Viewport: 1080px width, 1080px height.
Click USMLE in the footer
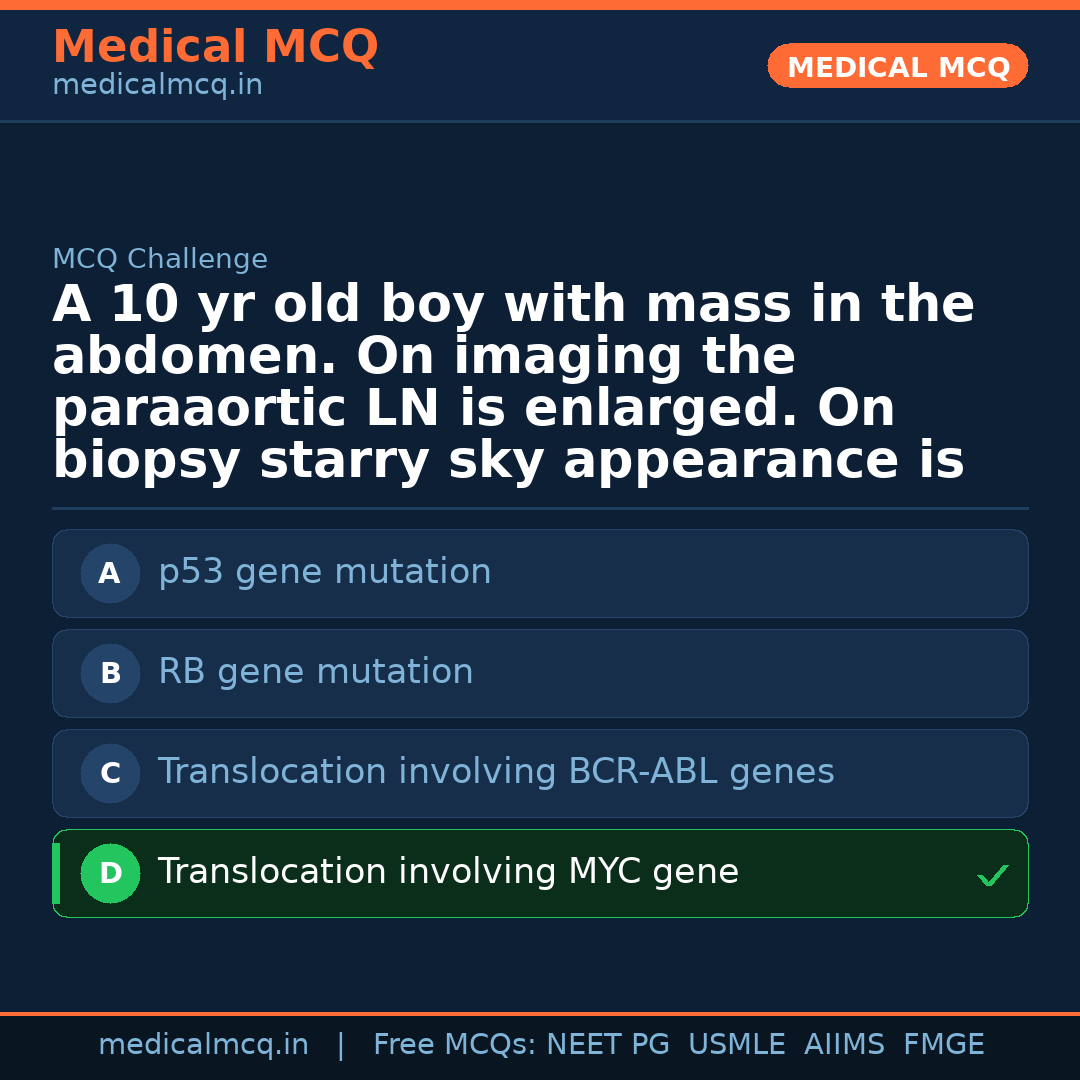tap(736, 1045)
